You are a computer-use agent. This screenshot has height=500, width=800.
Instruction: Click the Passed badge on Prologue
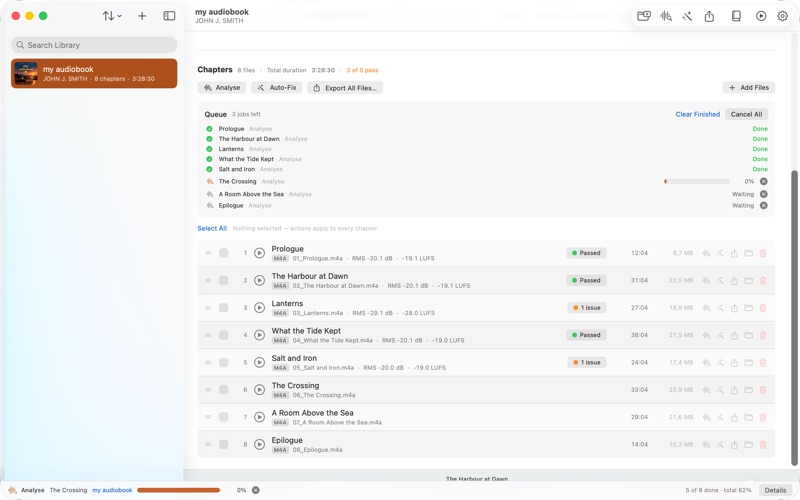586,253
